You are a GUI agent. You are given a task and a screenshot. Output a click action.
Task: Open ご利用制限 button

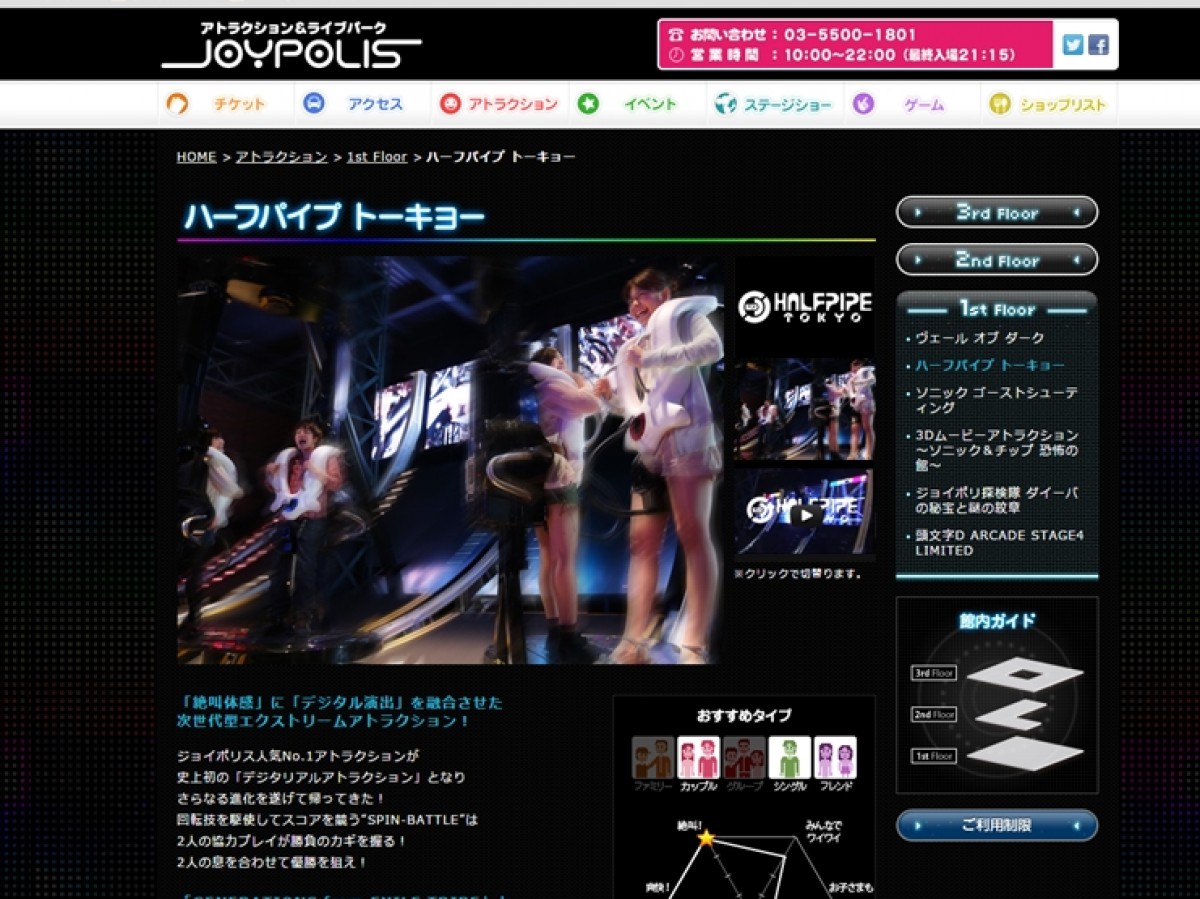997,826
